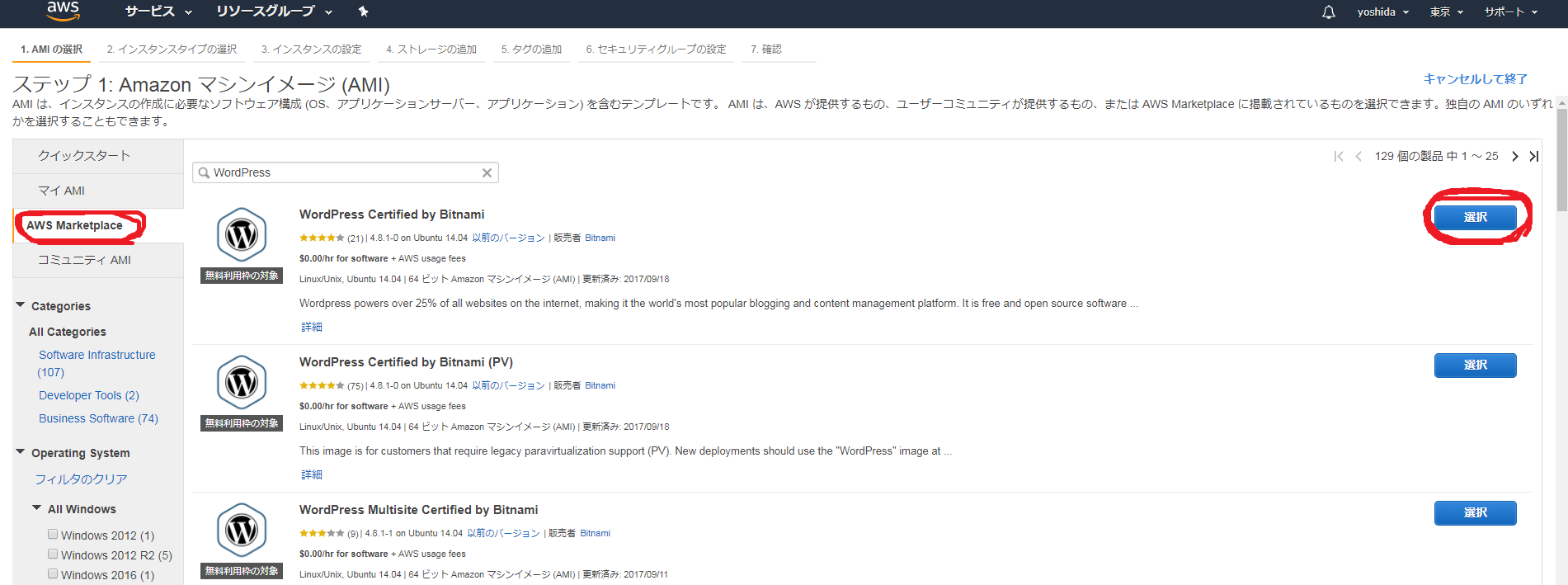Open the サービス dropdown menu
Image resolution: width=1568 pixels, height=585 pixels.
click(x=158, y=12)
